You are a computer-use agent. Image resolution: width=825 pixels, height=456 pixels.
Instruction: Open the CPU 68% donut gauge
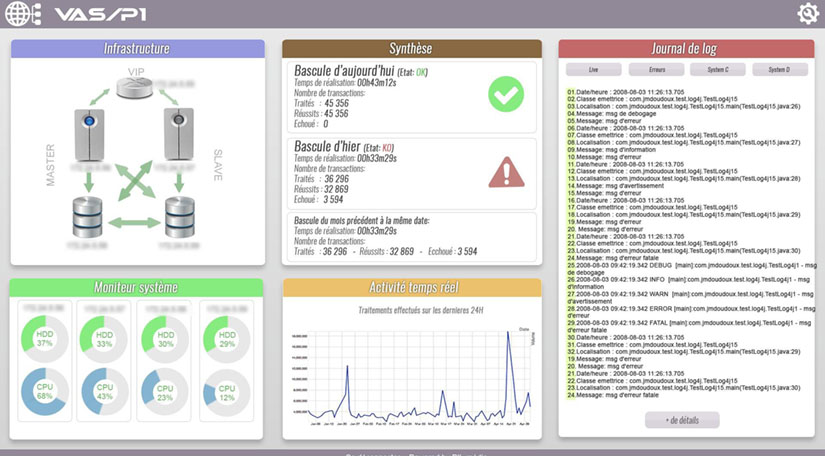45,391
